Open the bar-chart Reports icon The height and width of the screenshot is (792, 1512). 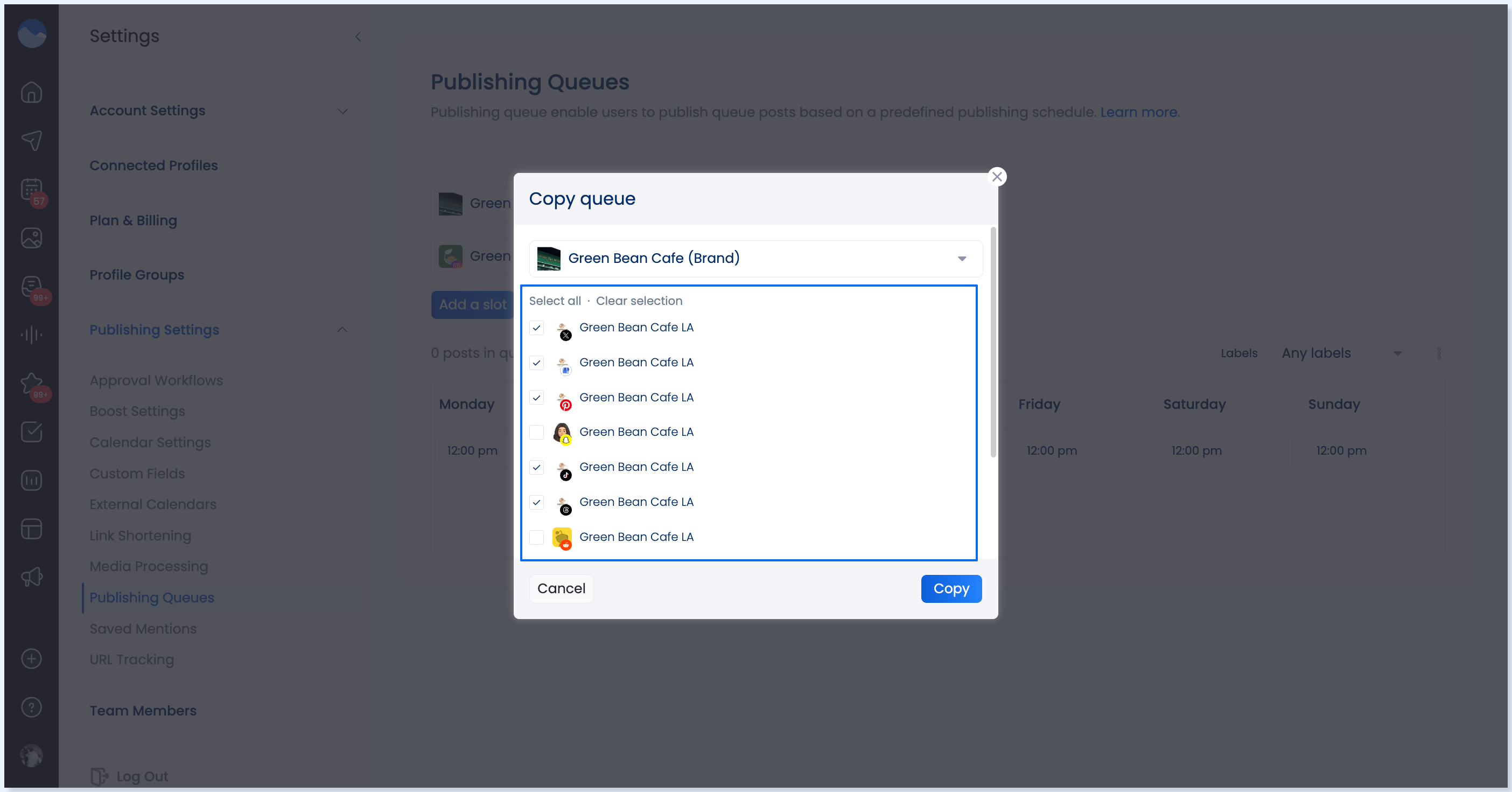[x=31, y=480]
